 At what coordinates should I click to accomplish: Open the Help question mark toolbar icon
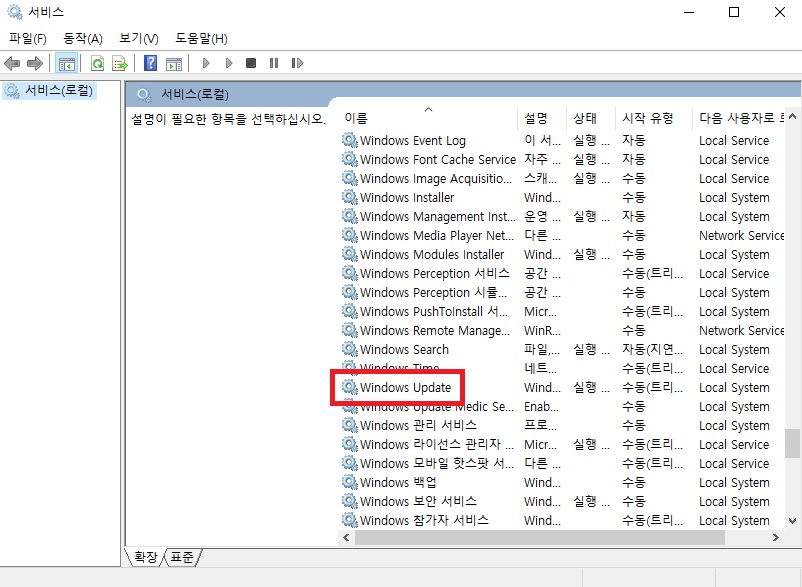(150, 63)
